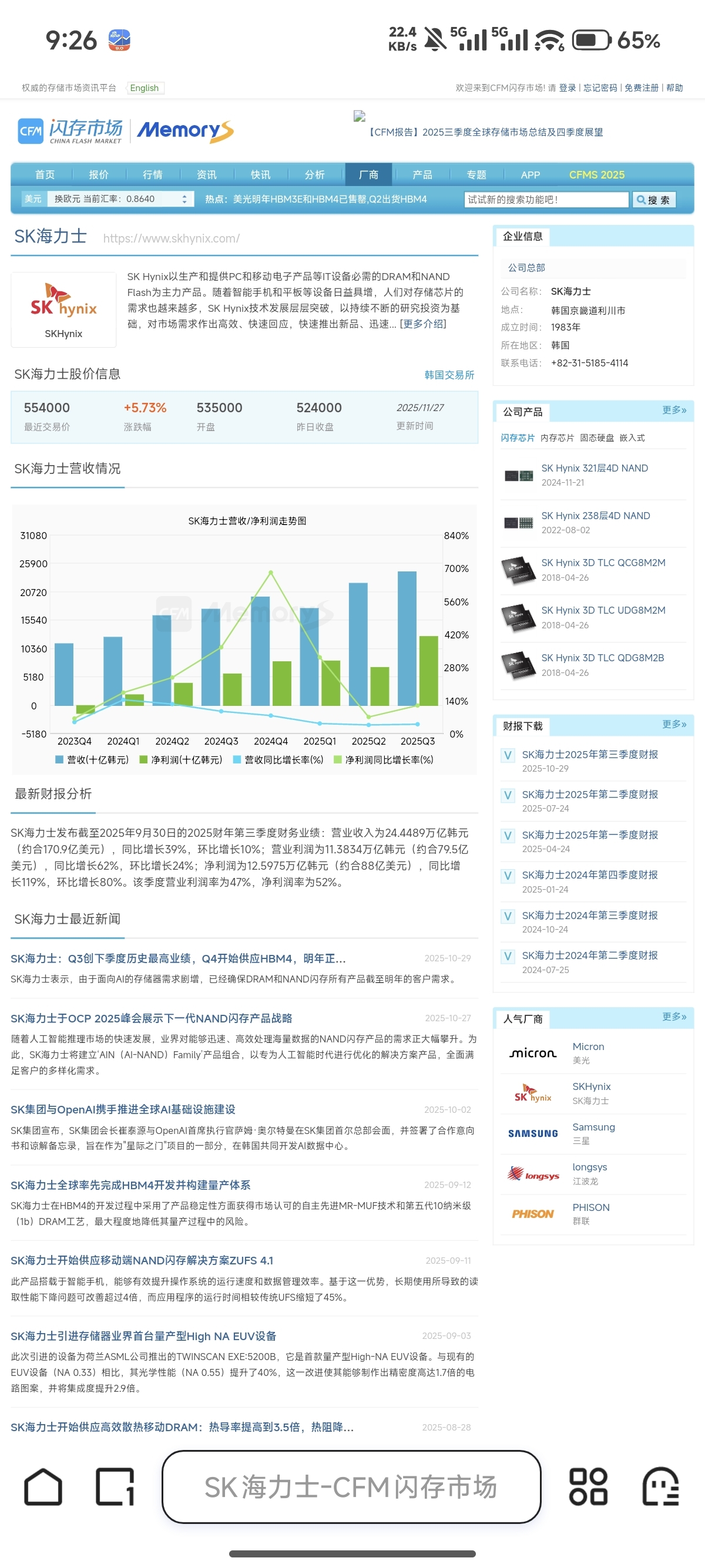Image resolution: width=705 pixels, height=1568 pixels.
Task: Click the Samsung logo
Action: tap(533, 1133)
